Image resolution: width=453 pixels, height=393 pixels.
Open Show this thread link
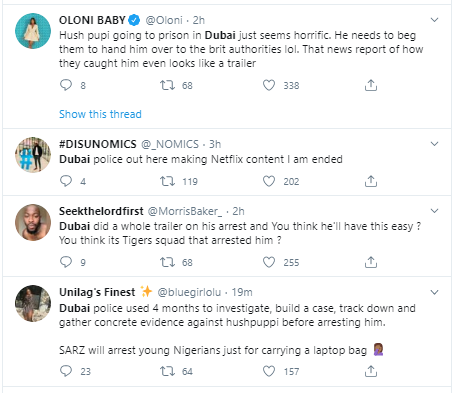coord(100,114)
